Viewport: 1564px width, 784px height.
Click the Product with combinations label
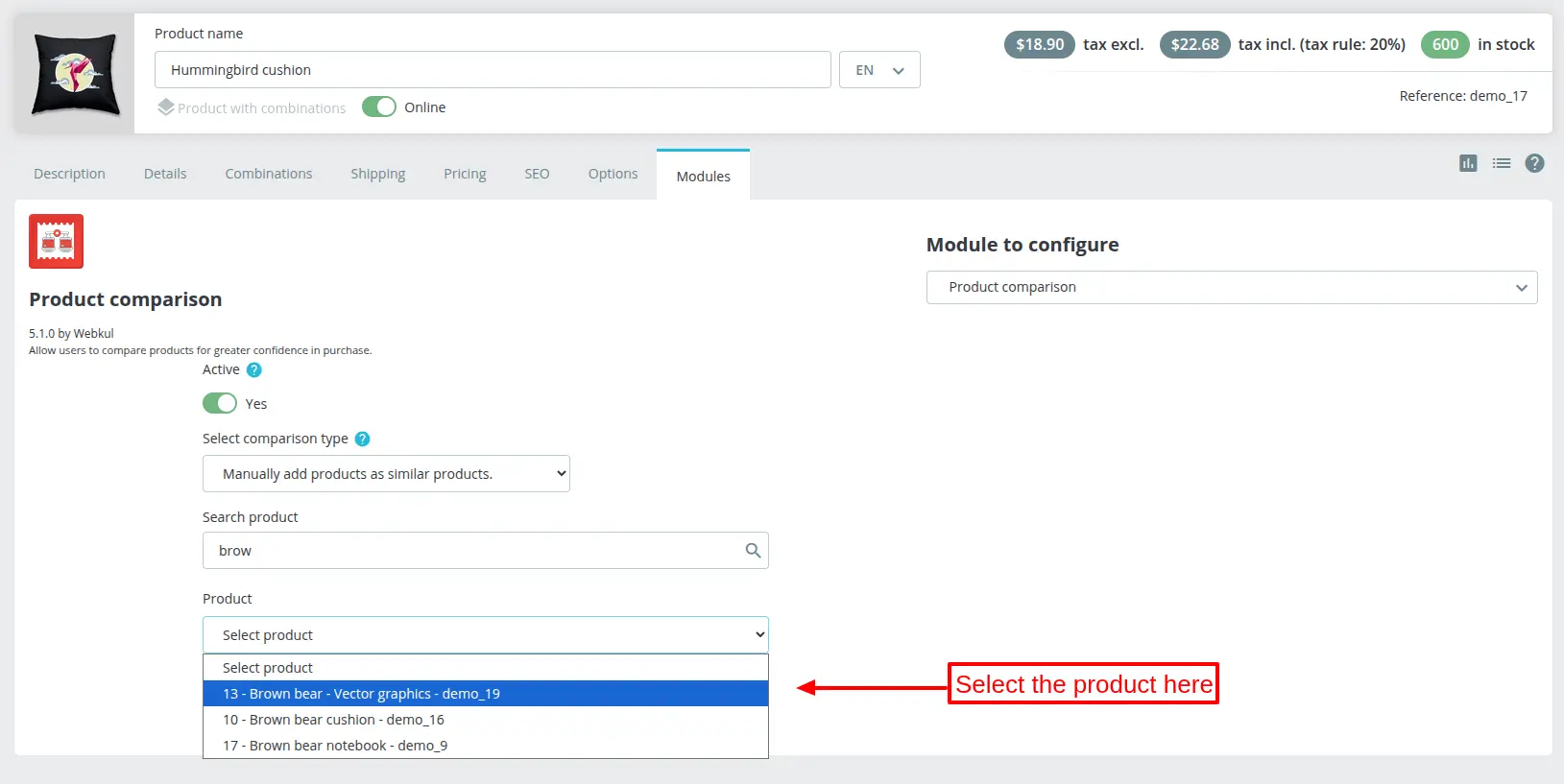[x=261, y=108]
